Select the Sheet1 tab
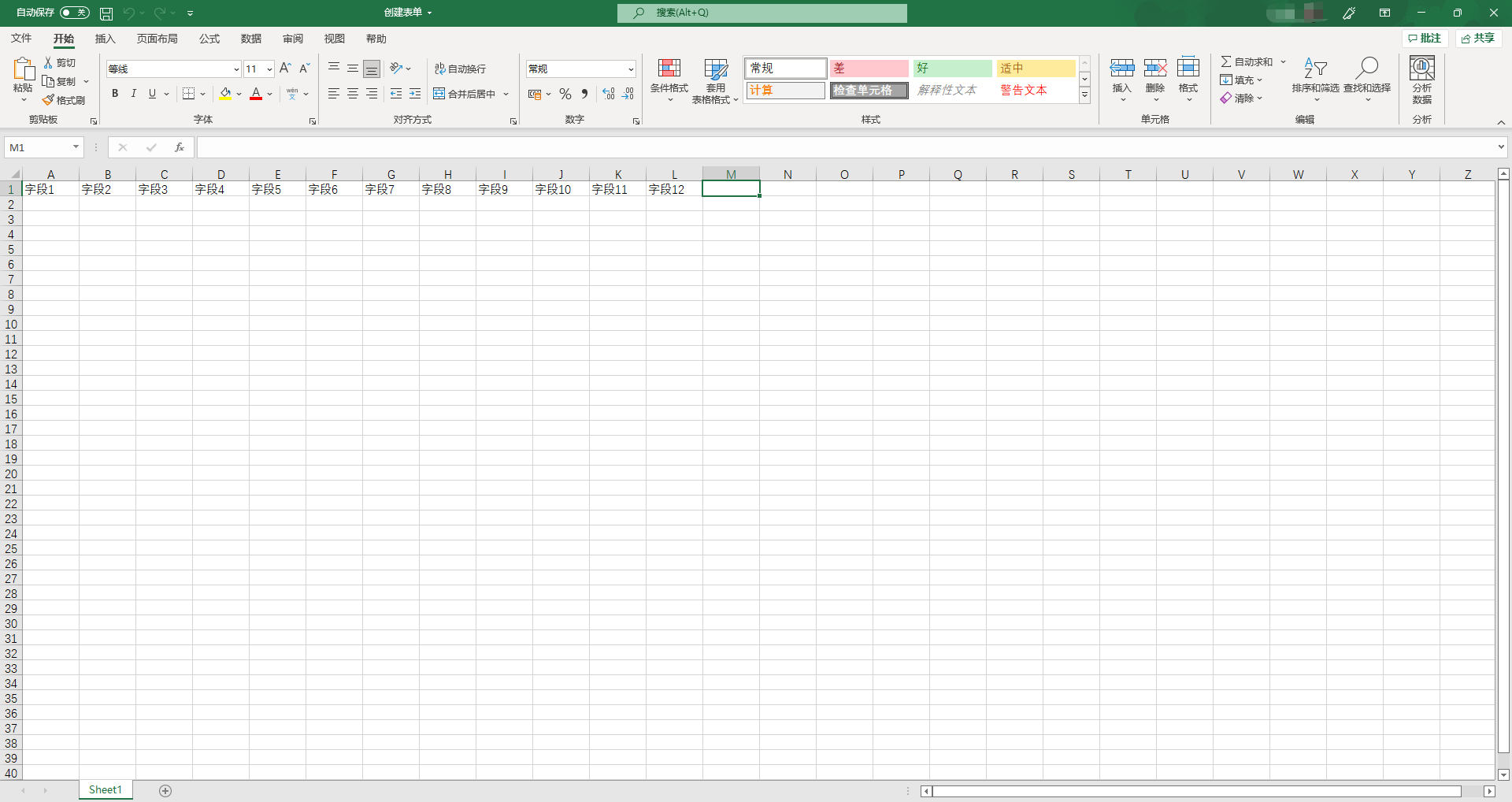The image size is (1512, 802). click(106, 790)
